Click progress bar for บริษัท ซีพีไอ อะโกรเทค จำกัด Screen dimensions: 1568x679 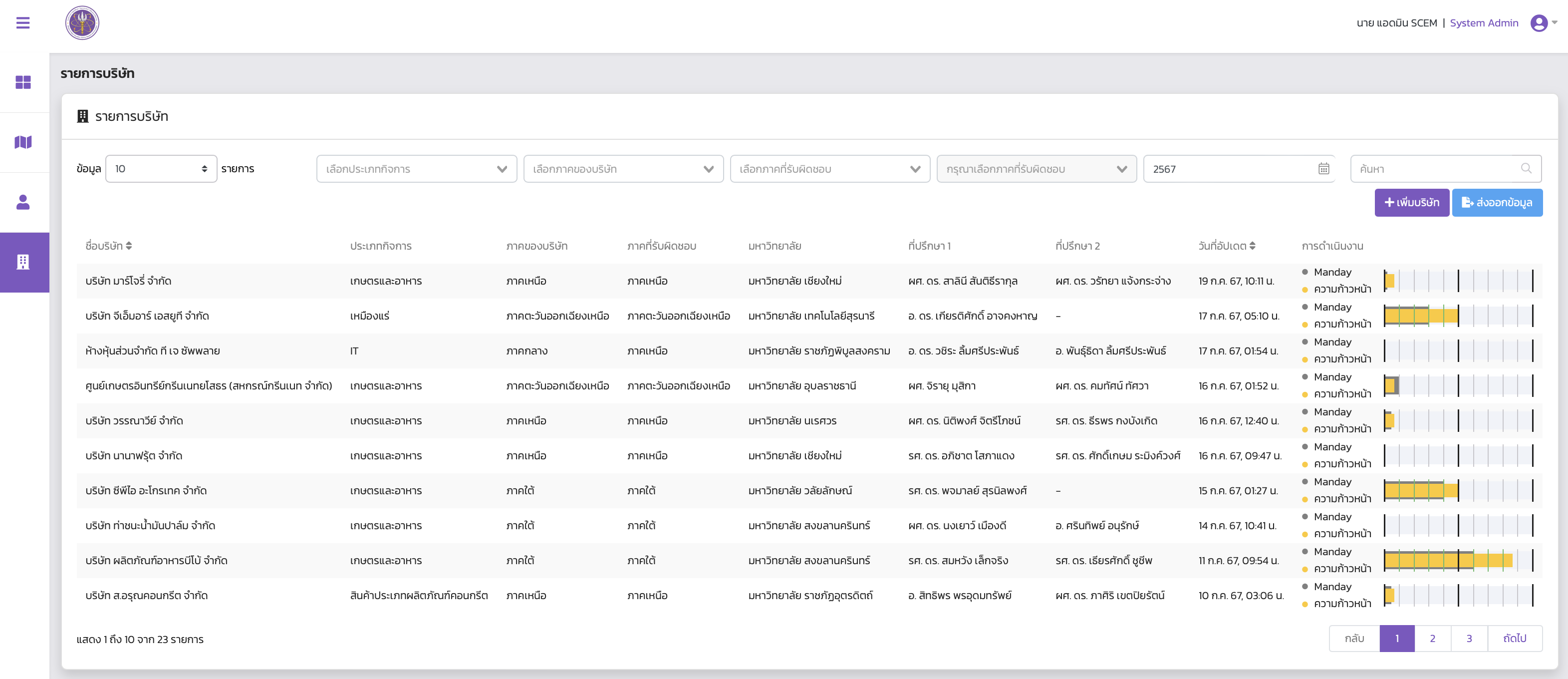point(1458,490)
